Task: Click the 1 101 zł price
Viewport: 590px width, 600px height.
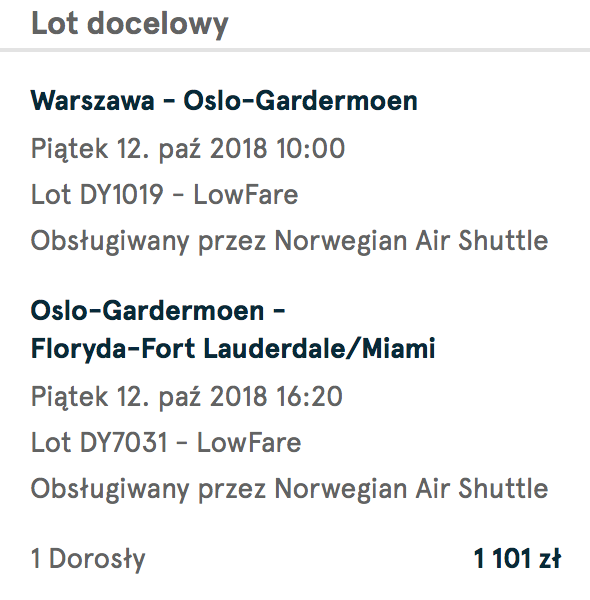Action: 517,559
